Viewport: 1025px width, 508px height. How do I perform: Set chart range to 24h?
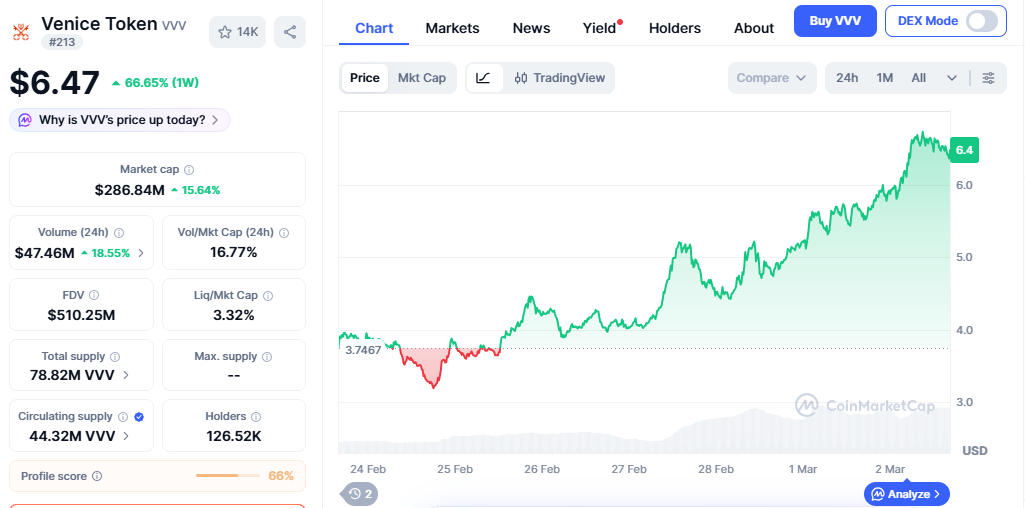point(847,78)
